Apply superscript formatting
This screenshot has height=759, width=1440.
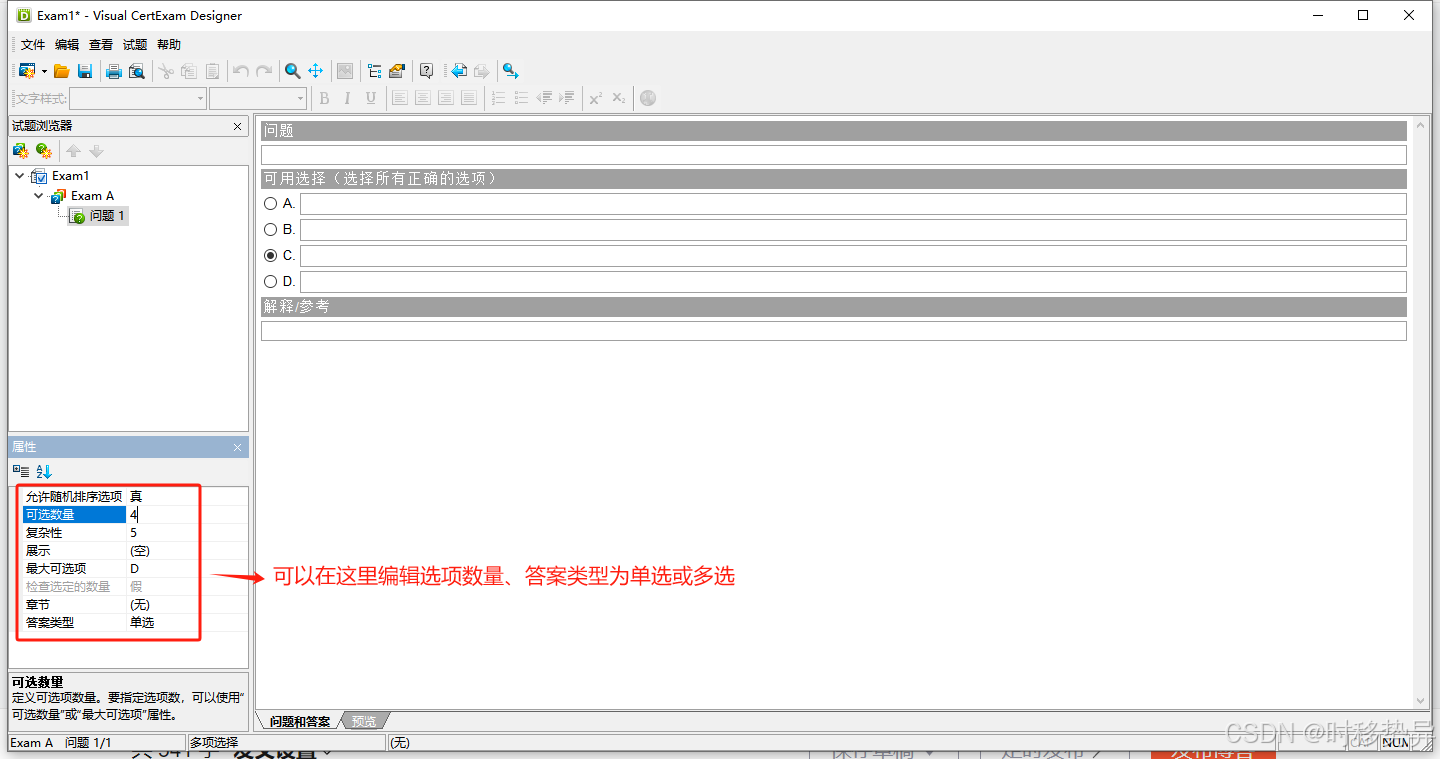coord(596,98)
